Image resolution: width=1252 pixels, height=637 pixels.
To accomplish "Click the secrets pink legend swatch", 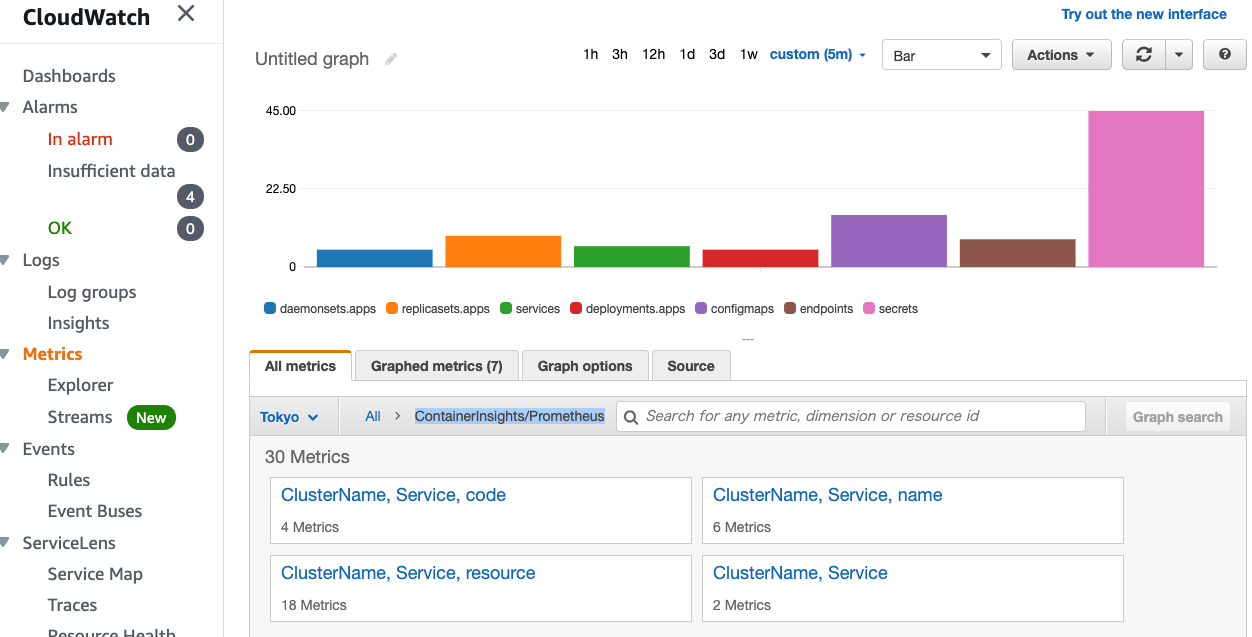I will click(869, 309).
